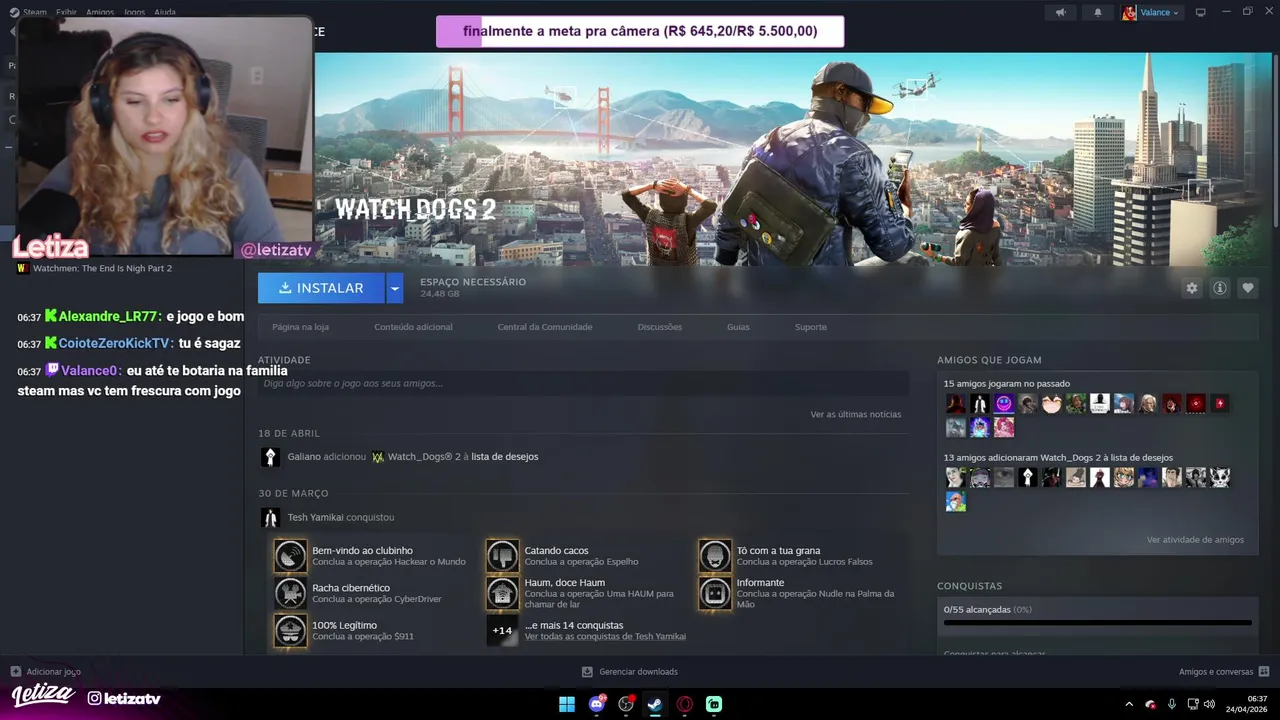Open the OBS Studio taskbar icon
The width and height of the screenshot is (1280, 720).
click(x=626, y=704)
